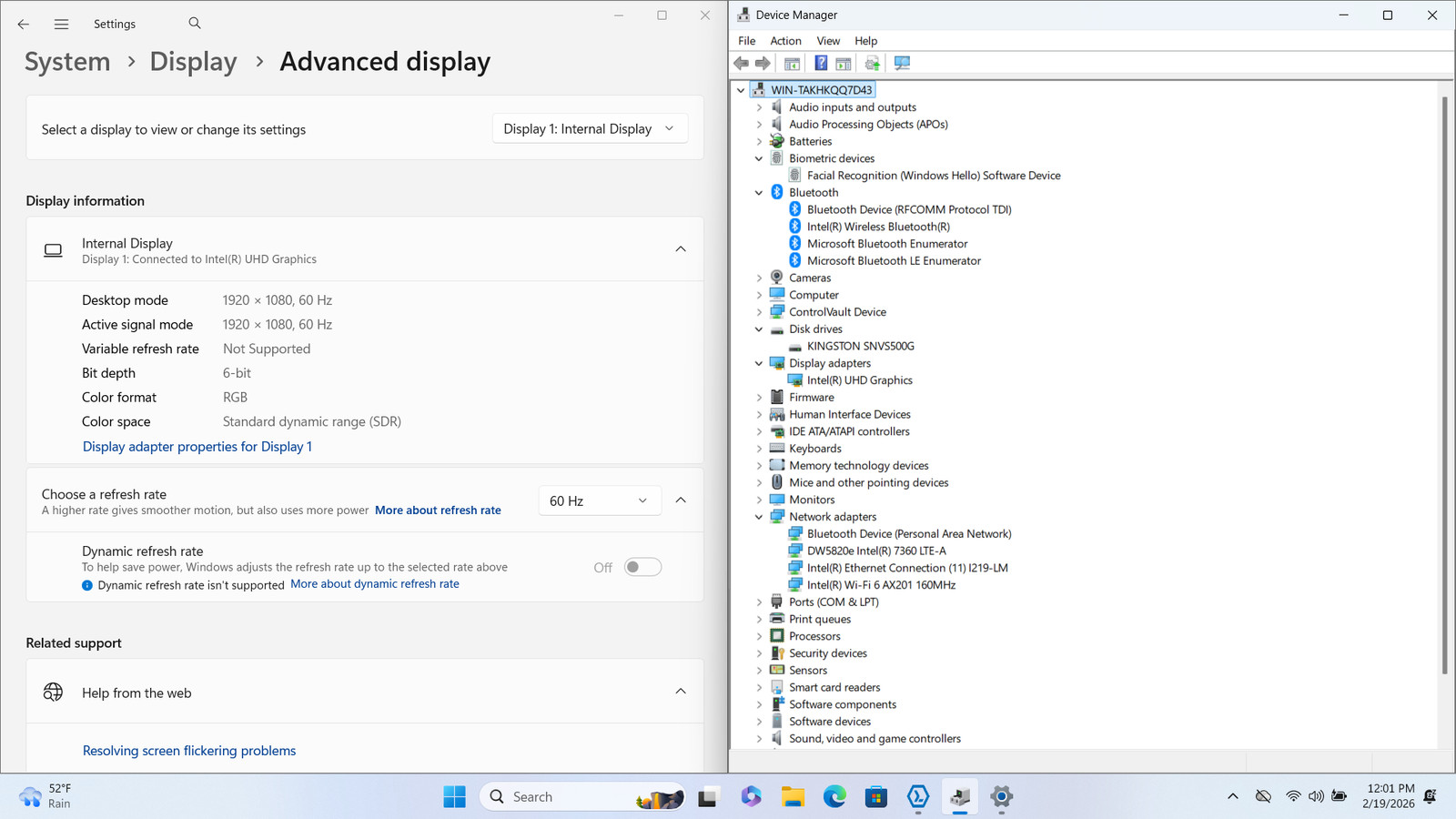1456x819 pixels.
Task: Expand the Monitors node
Action: pyautogui.click(x=759, y=500)
